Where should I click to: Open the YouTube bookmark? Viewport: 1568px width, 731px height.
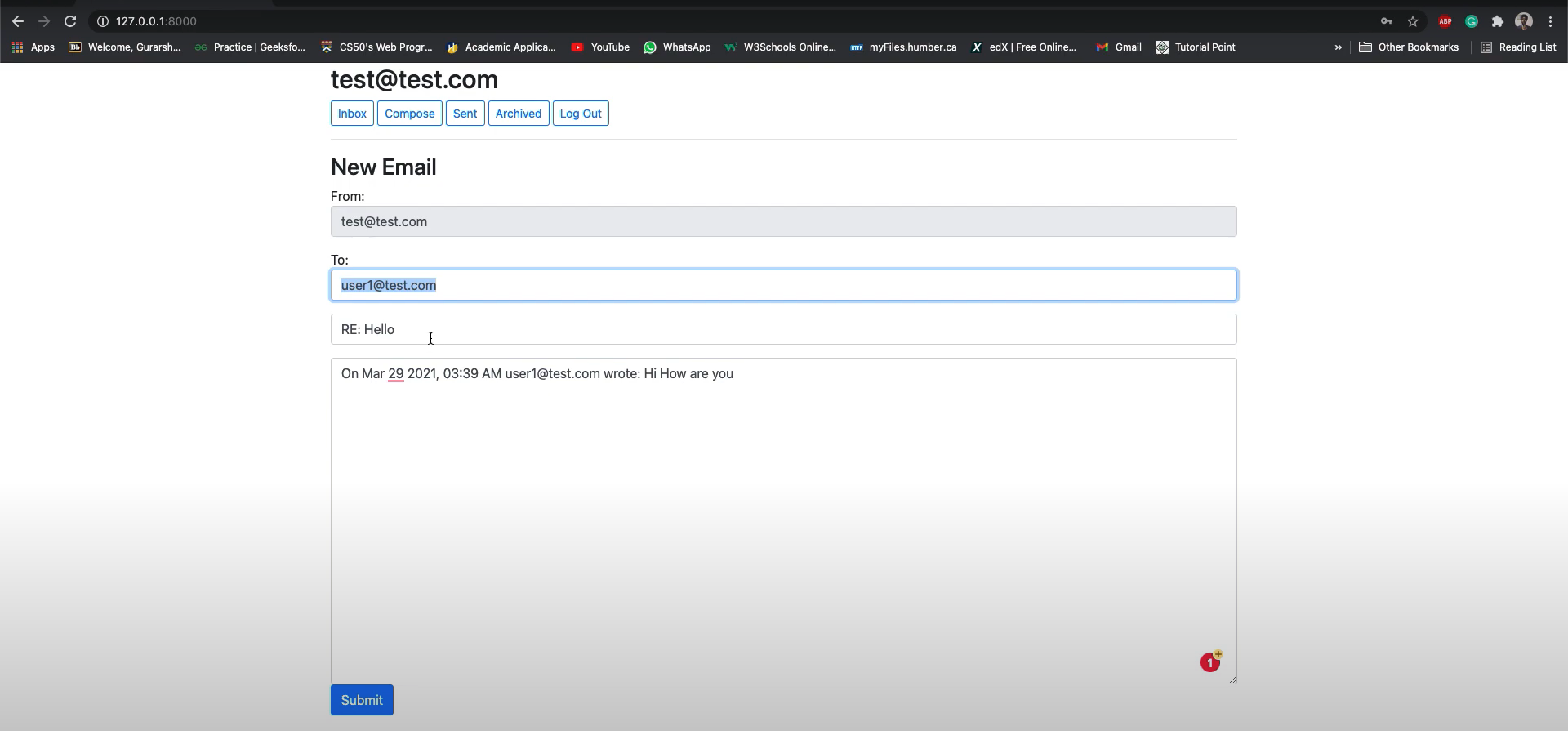601,47
